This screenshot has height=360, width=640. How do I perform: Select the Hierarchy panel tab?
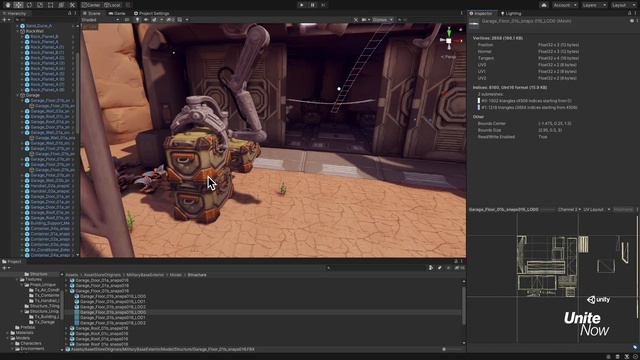tap(15, 13)
